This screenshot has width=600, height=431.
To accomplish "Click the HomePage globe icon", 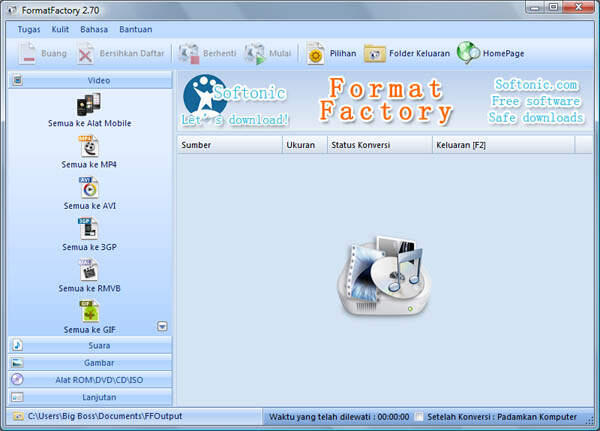I will coord(468,52).
